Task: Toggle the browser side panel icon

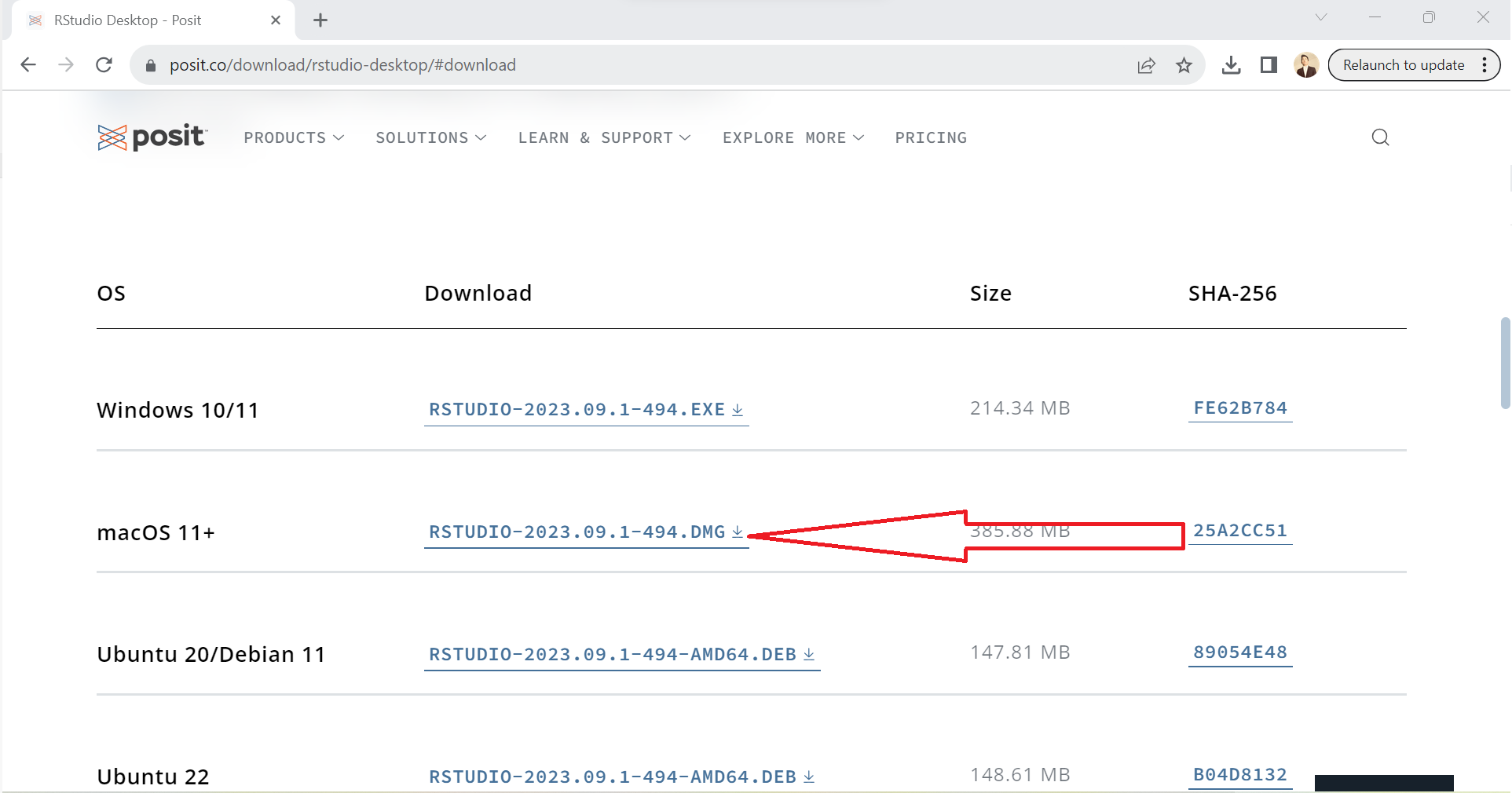Action: coord(1269,65)
